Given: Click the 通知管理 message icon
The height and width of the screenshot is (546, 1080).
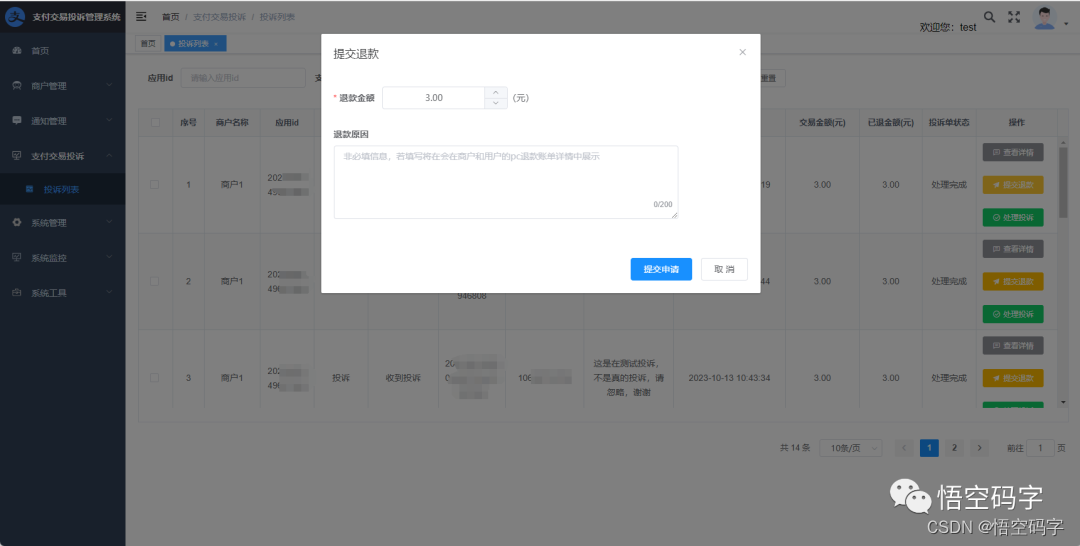Looking at the screenshot, I should point(17,120).
